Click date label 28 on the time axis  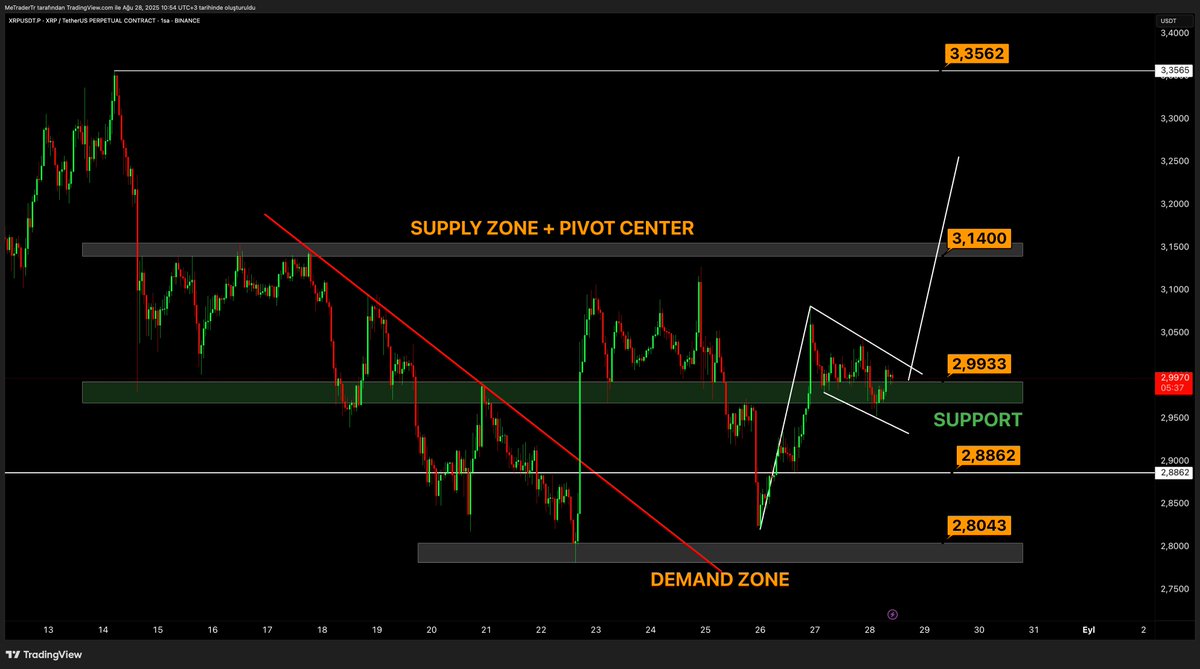pyautogui.click(x=870, y=630)
